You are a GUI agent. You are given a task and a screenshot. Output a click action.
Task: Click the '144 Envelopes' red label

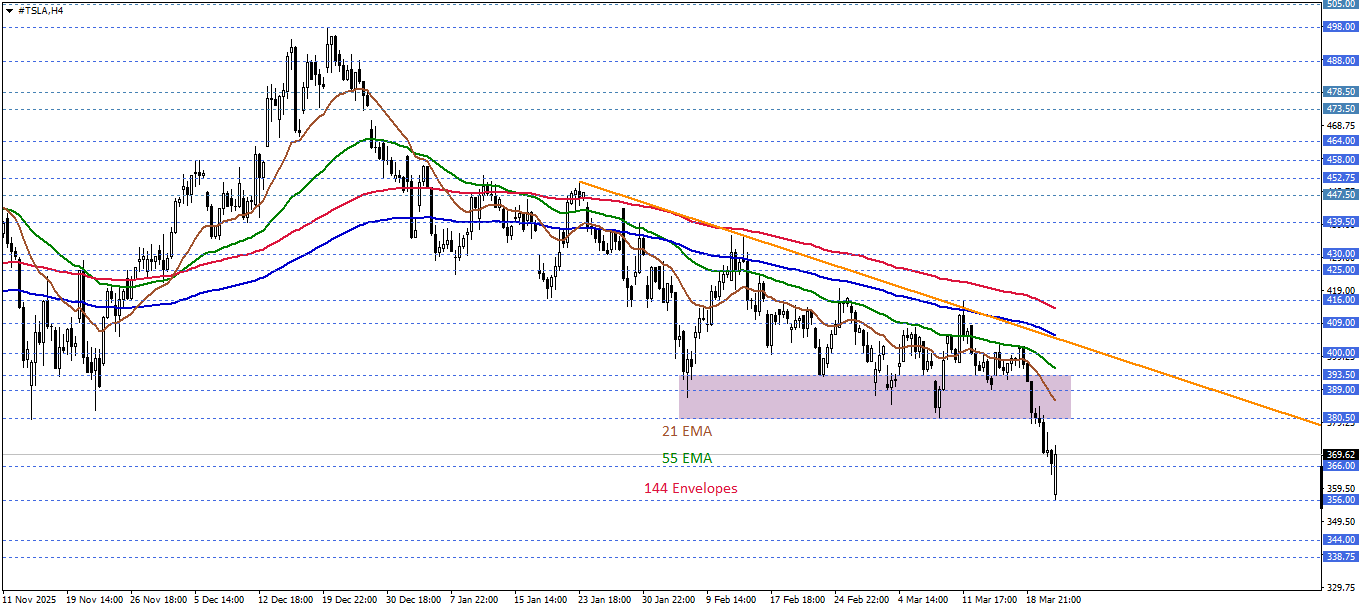[690, 489]
